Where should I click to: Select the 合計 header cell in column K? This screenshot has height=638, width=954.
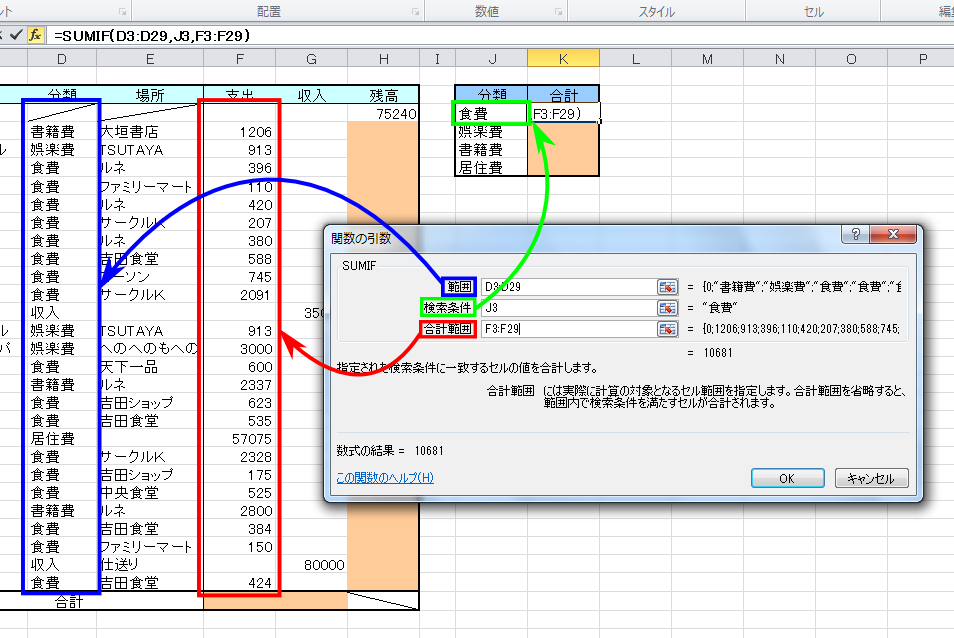pyautogui.click(x=563, y=95)
